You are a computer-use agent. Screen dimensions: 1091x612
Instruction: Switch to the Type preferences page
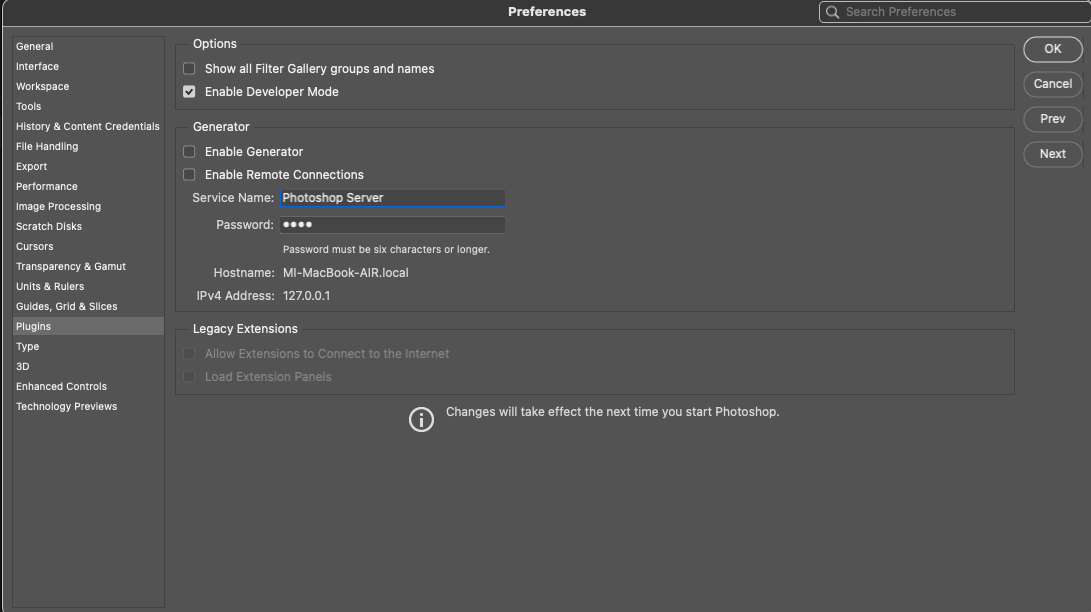coord(27,346)
